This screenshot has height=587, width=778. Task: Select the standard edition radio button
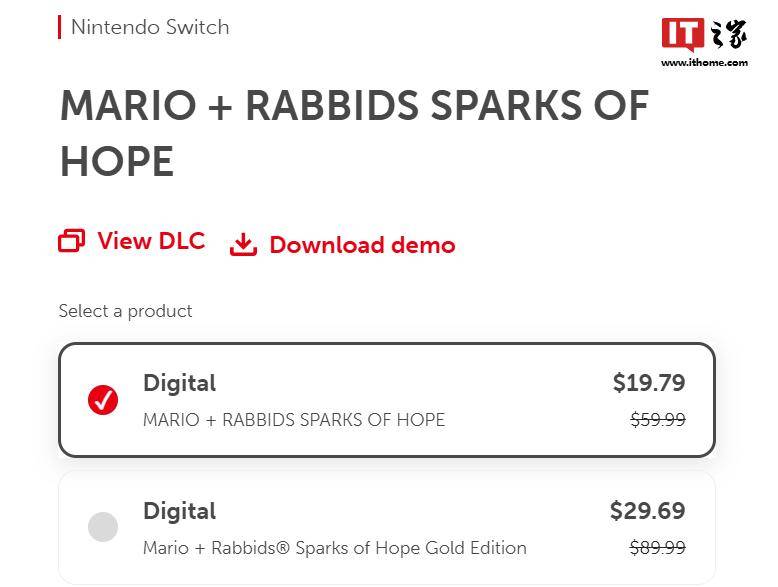coord(103,399)
